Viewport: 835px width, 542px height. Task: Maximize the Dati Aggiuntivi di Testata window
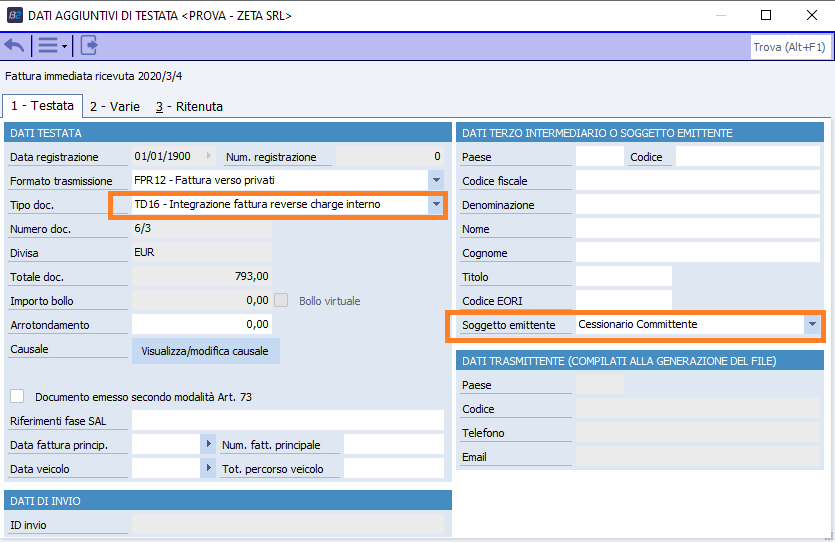coord(766,15)
